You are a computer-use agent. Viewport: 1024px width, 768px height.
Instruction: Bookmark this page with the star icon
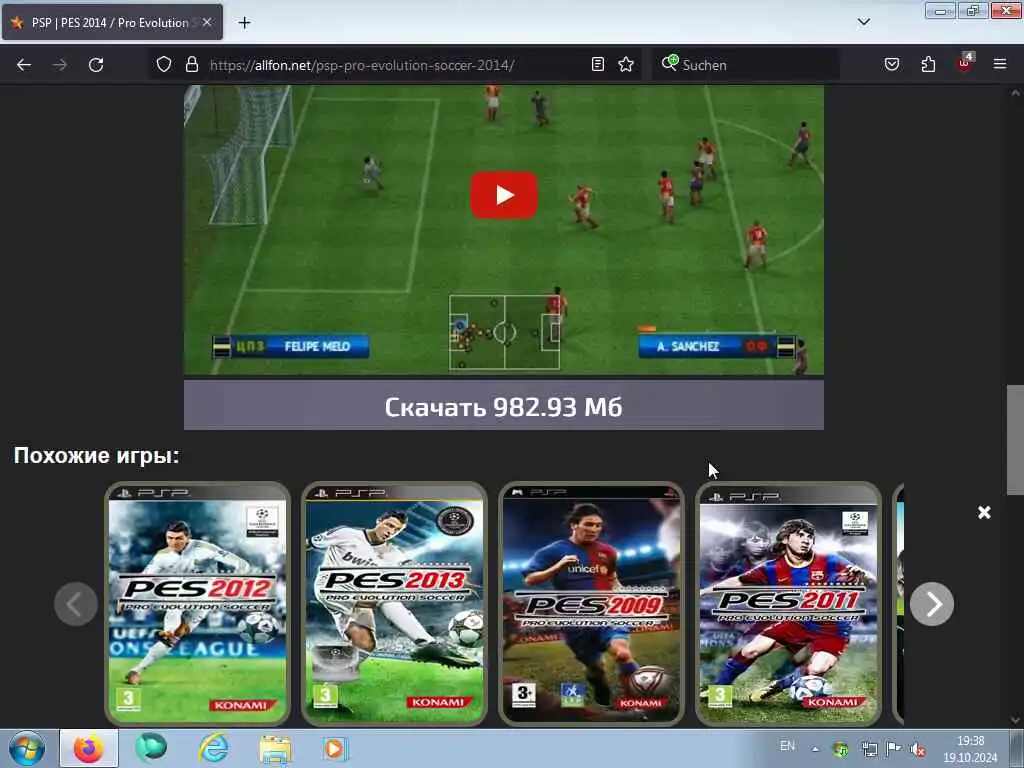626,64
